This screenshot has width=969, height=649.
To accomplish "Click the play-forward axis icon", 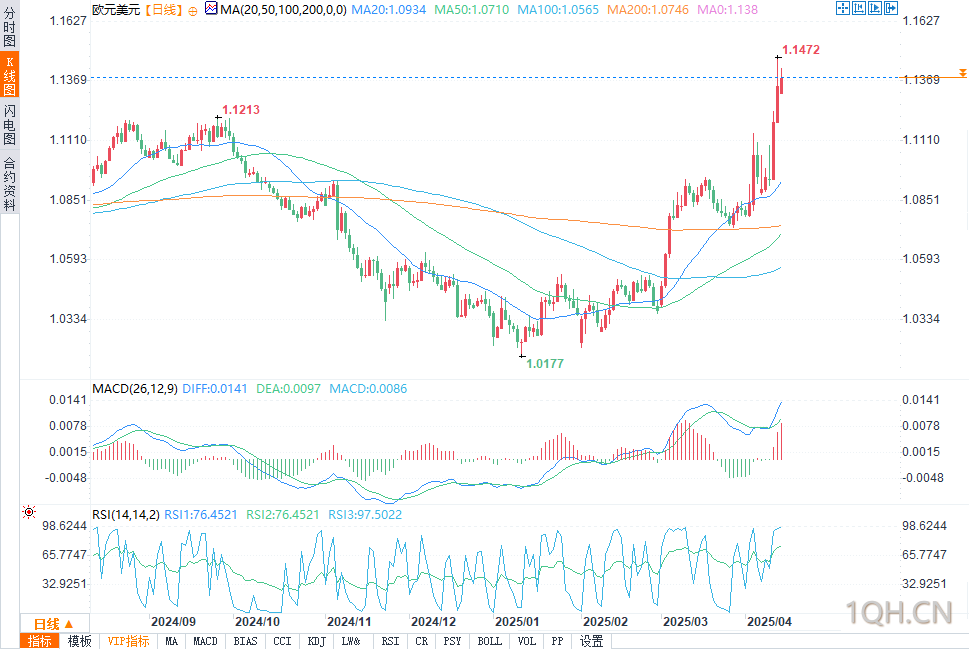I will (x=874, y=8).
